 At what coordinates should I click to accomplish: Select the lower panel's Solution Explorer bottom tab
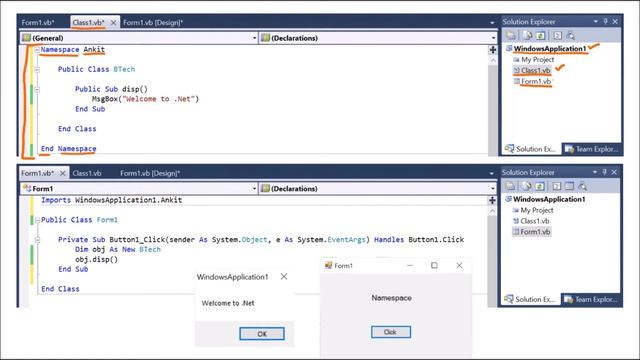coord(530,300)
